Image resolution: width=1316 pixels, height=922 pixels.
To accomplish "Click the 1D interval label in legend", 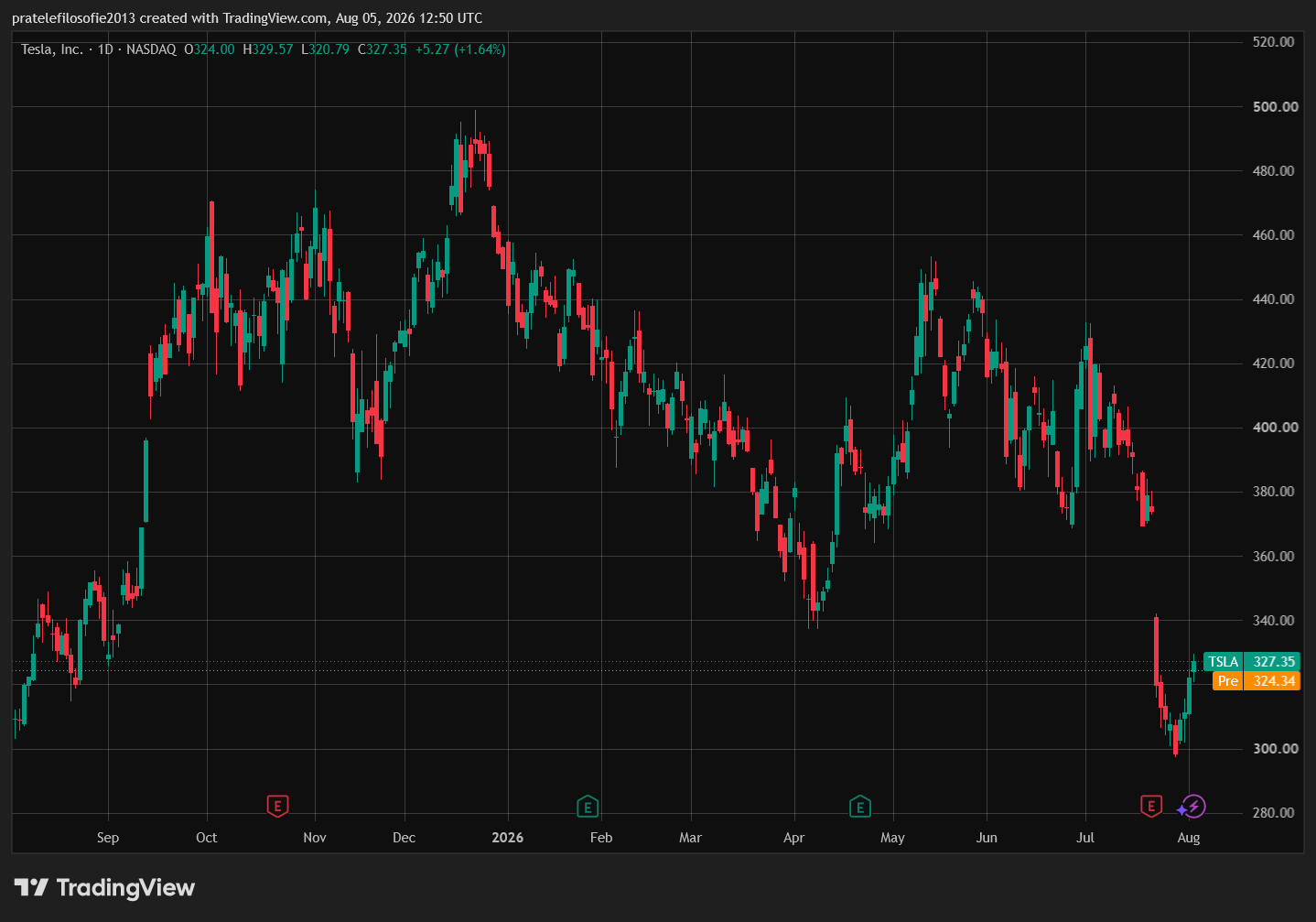I will 105,49.
